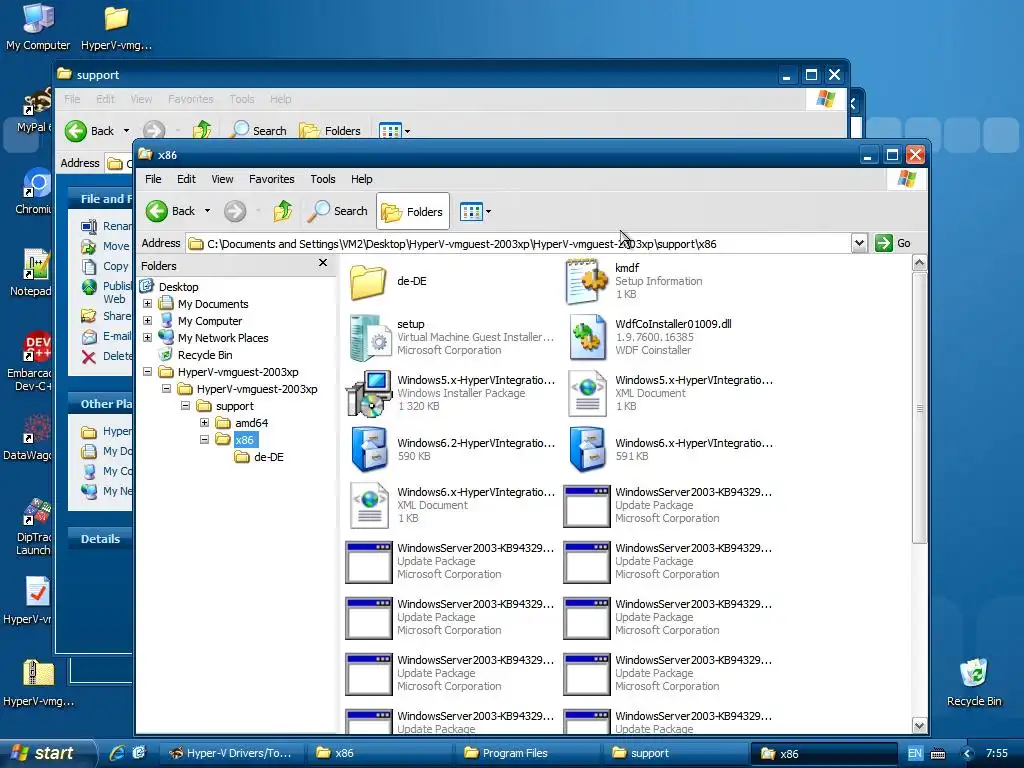Image resolution: width=1024 pixels, height=768 pixels.
Task: Click Delete task link in support window
Action: [x=117, y=357]
